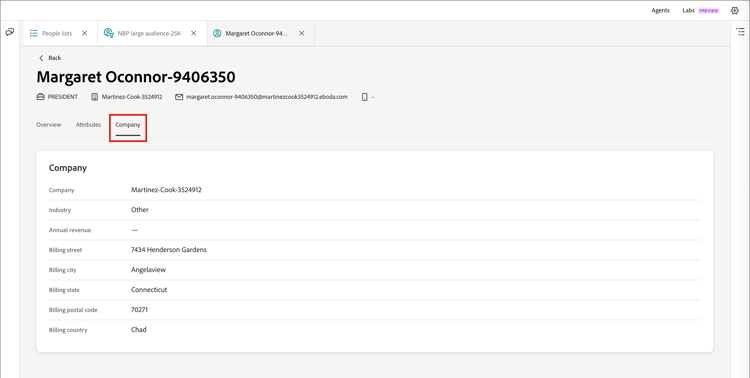The image size is (750, 378).
Task: Click the Annual revenue dash value
Action: pyautogui.click(x=135, y=230)
